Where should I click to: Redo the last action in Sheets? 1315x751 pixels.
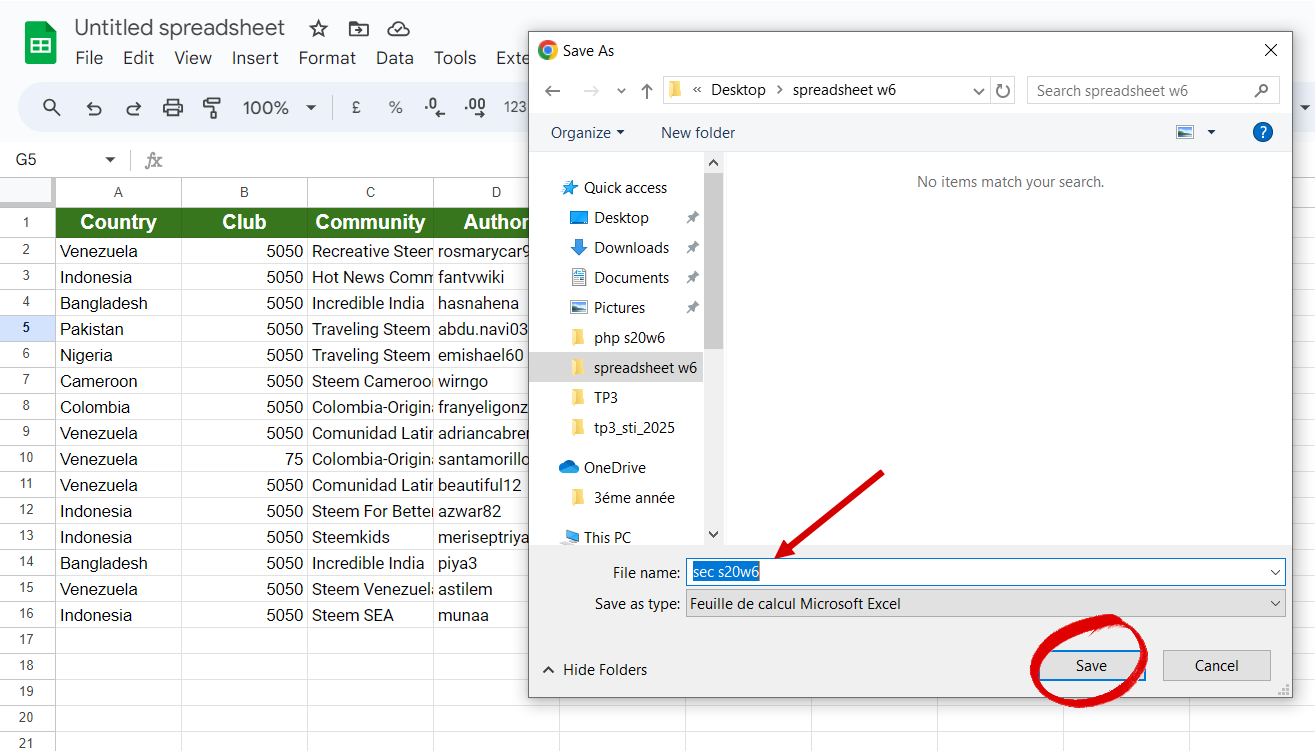click(x=133, y=107)
